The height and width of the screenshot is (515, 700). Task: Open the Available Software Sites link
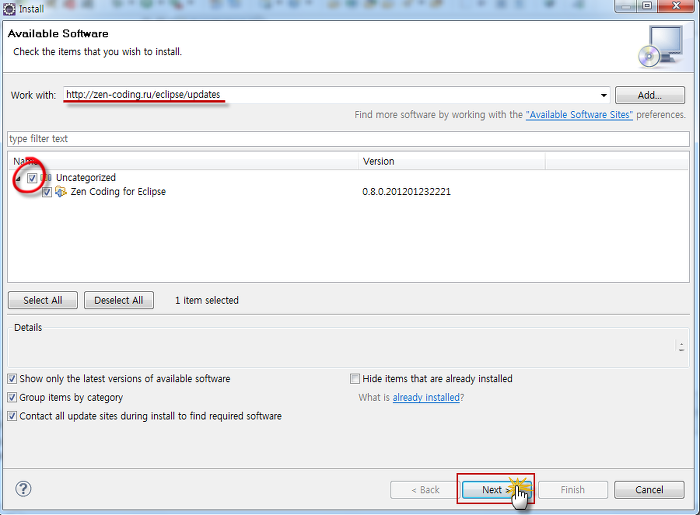click(x=579, y=115)
